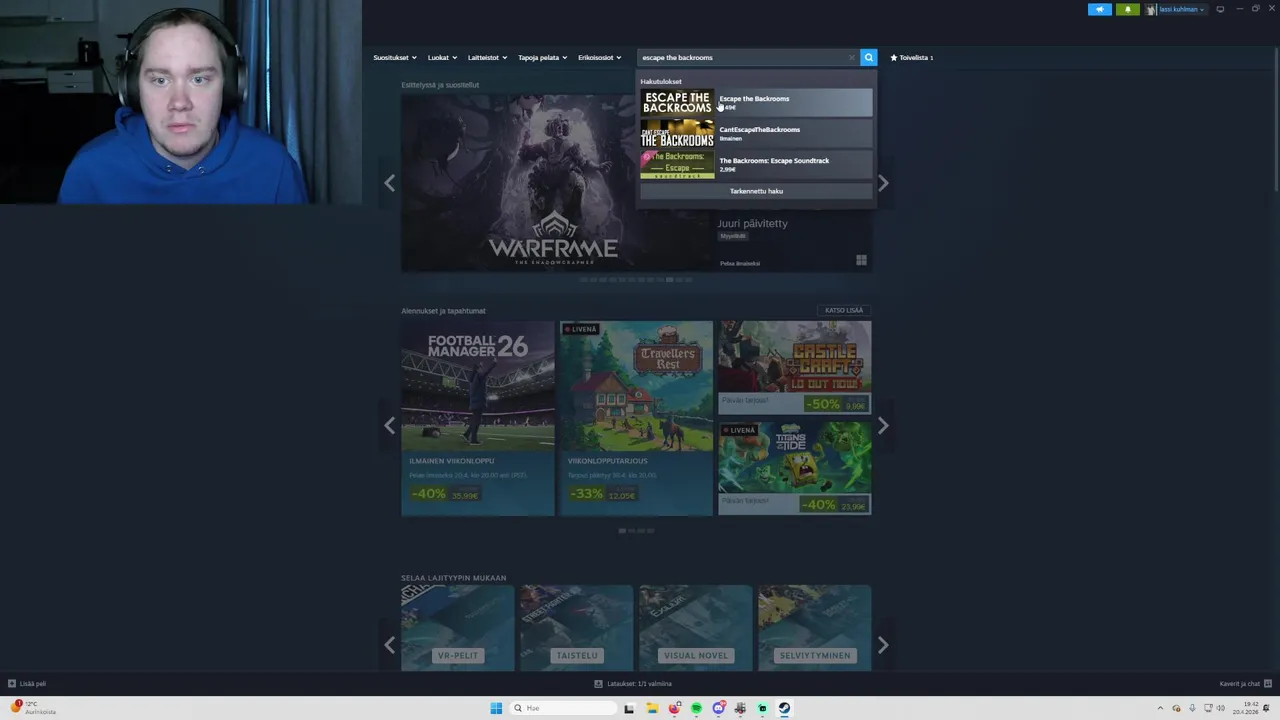Image resolution: width=1280 pixels, height=720 pixels.
Task: Open the Travellers Rest weekend deal
Action: click(x=636, y=418)
